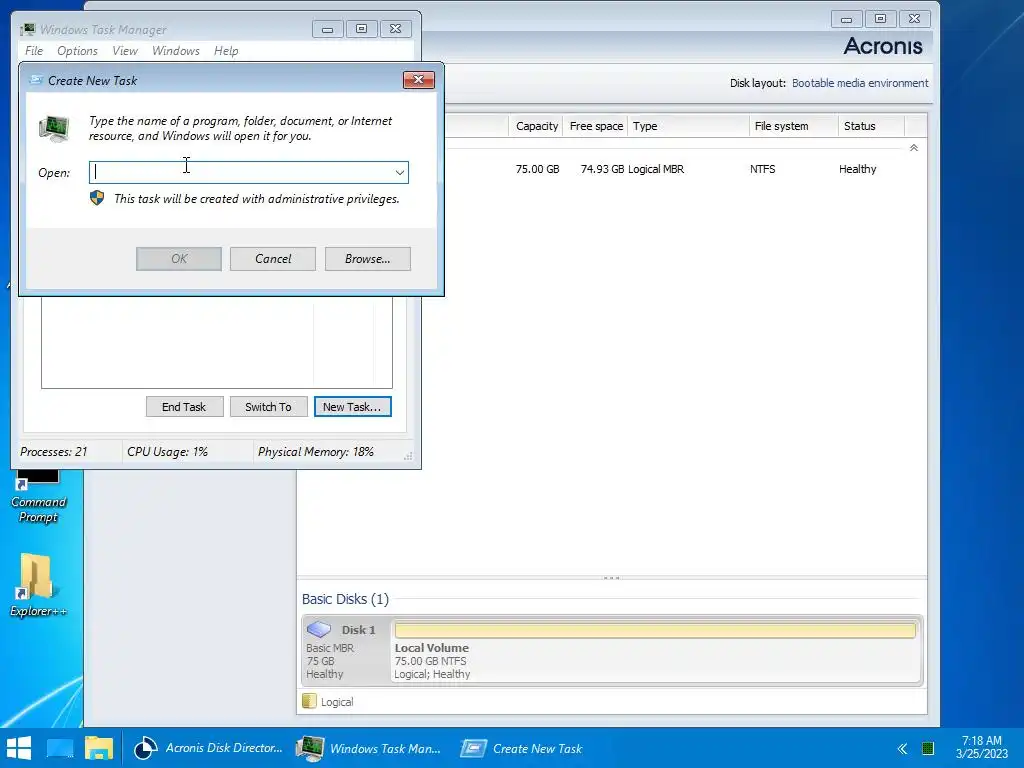The height and width of the screenshot is (768, 1024).
Task: Expand the Open combo box dropdown
Action: point(399,172)
